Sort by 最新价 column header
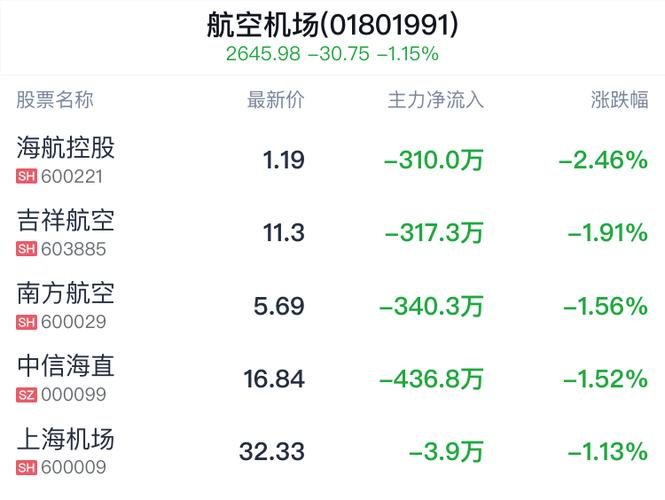The width and height of the screenshot is (665, 500). point(275,100)
